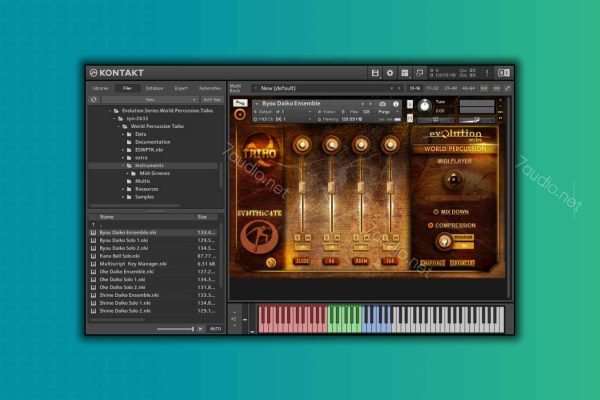The image size is (600, 400).
Task: Click the Close mic volume fader
Action: click(x=302, y=187)
